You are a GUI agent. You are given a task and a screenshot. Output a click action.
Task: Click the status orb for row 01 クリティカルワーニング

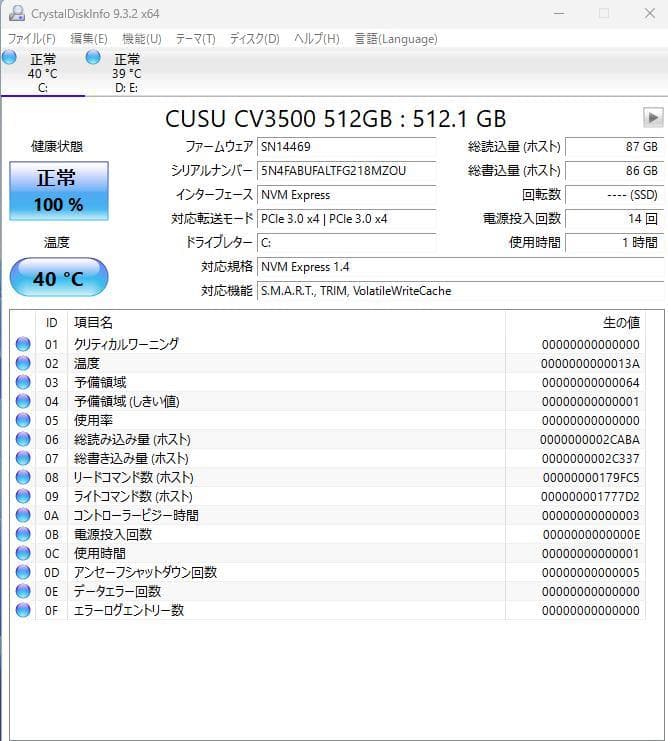tap(23, 344)
